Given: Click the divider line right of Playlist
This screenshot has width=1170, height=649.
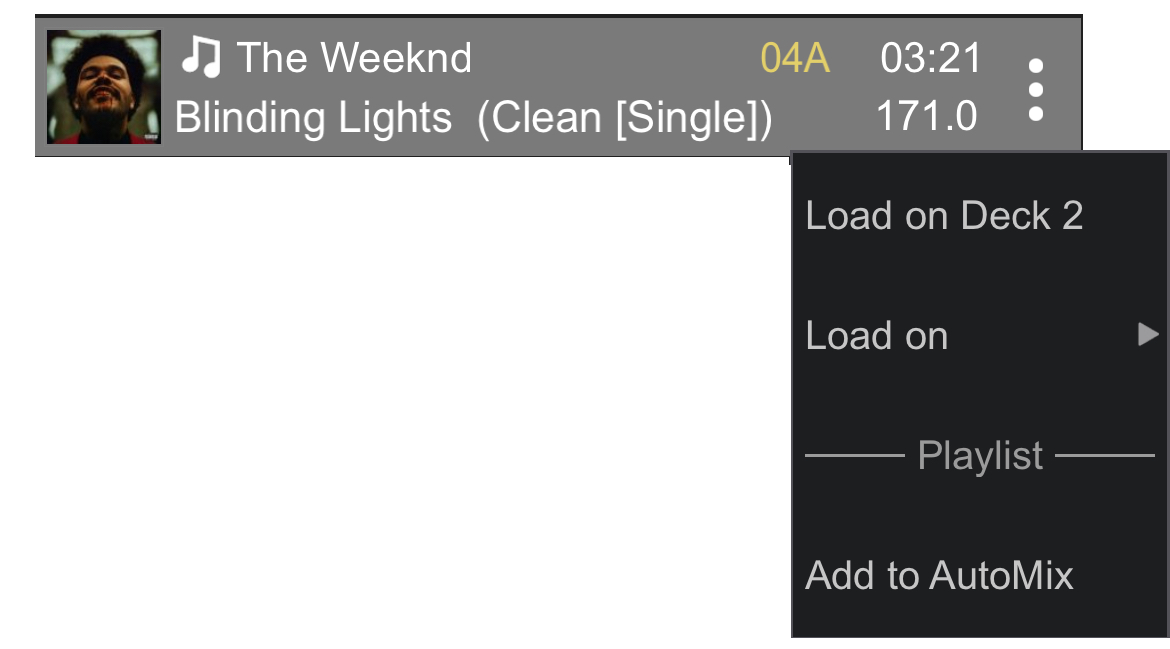Looking at the screenshot, I should point(1104,456).
